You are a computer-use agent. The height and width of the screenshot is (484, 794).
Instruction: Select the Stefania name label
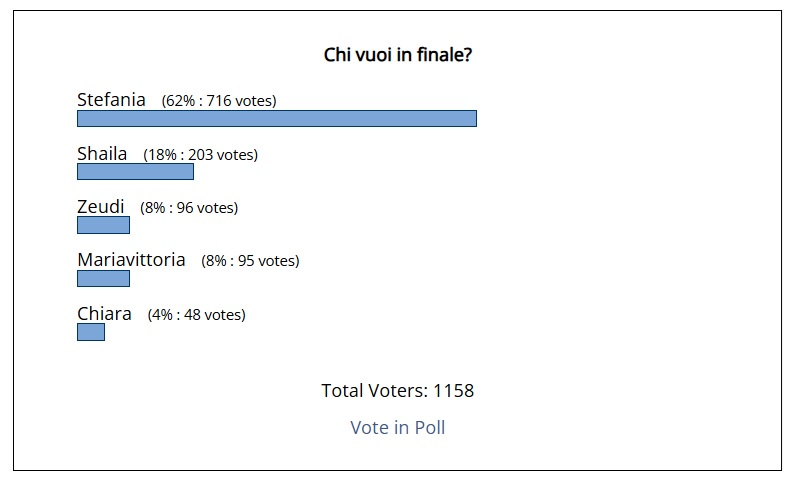(111, 100)
